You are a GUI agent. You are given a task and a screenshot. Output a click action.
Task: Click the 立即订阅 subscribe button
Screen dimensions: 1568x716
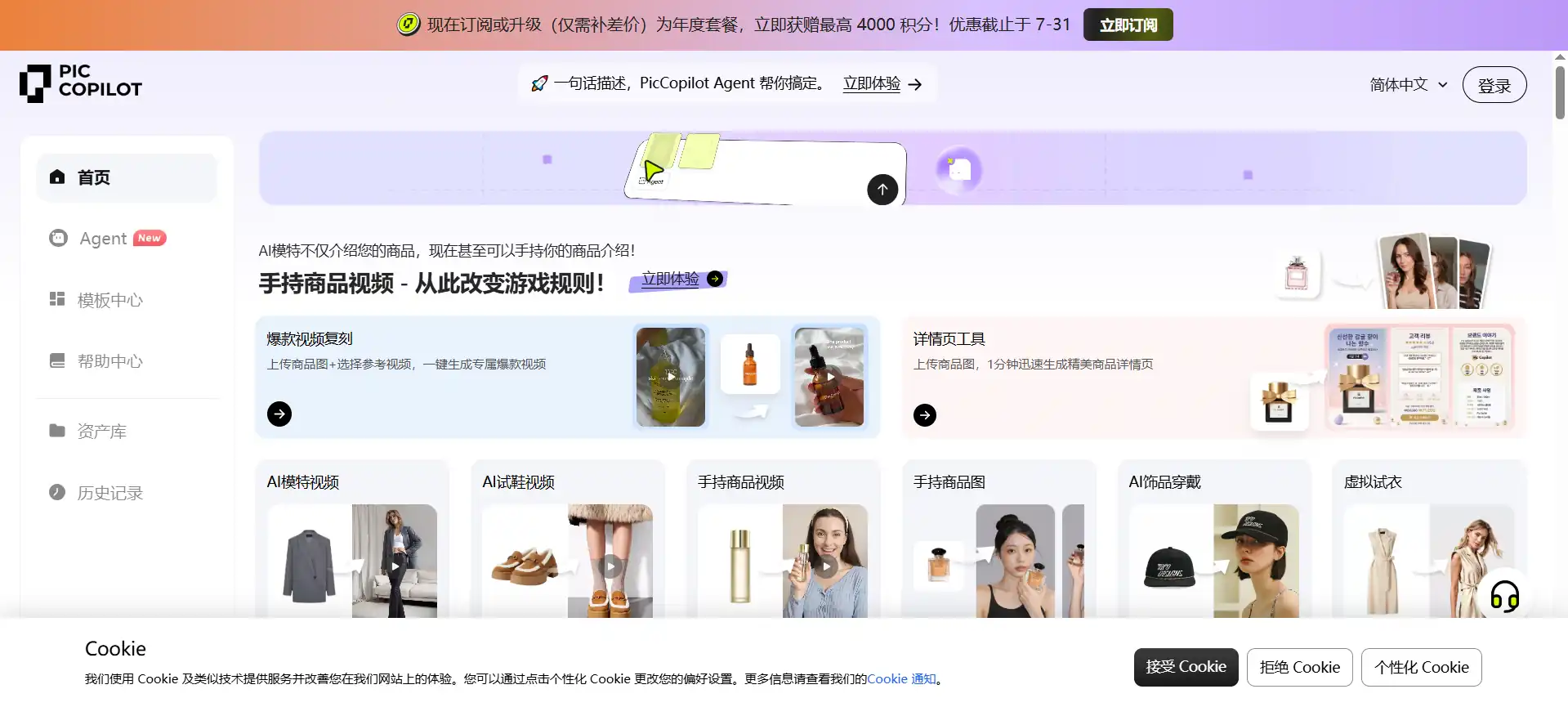1128,25
